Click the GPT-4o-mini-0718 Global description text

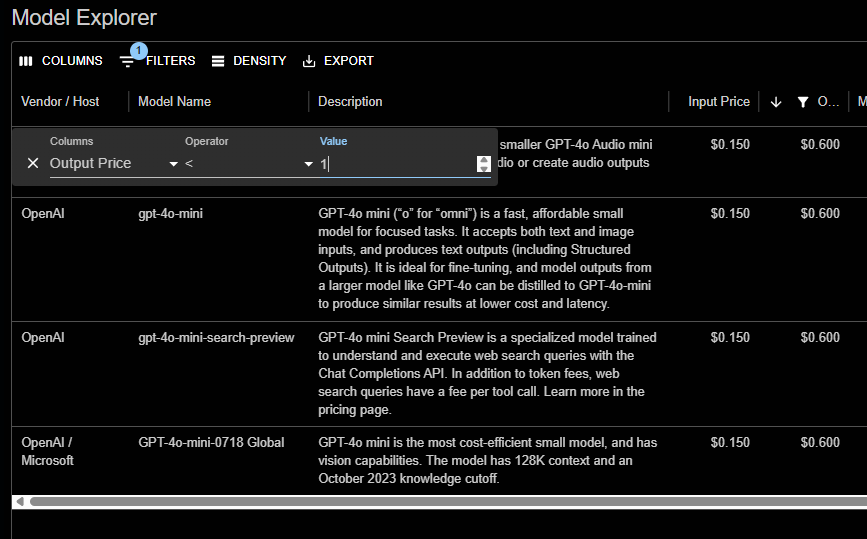pos(488,460)
